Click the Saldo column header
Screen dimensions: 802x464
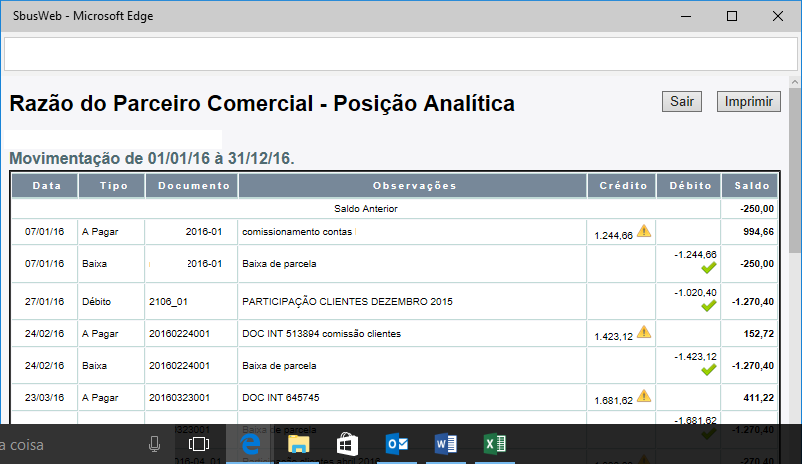click(751, 186)
